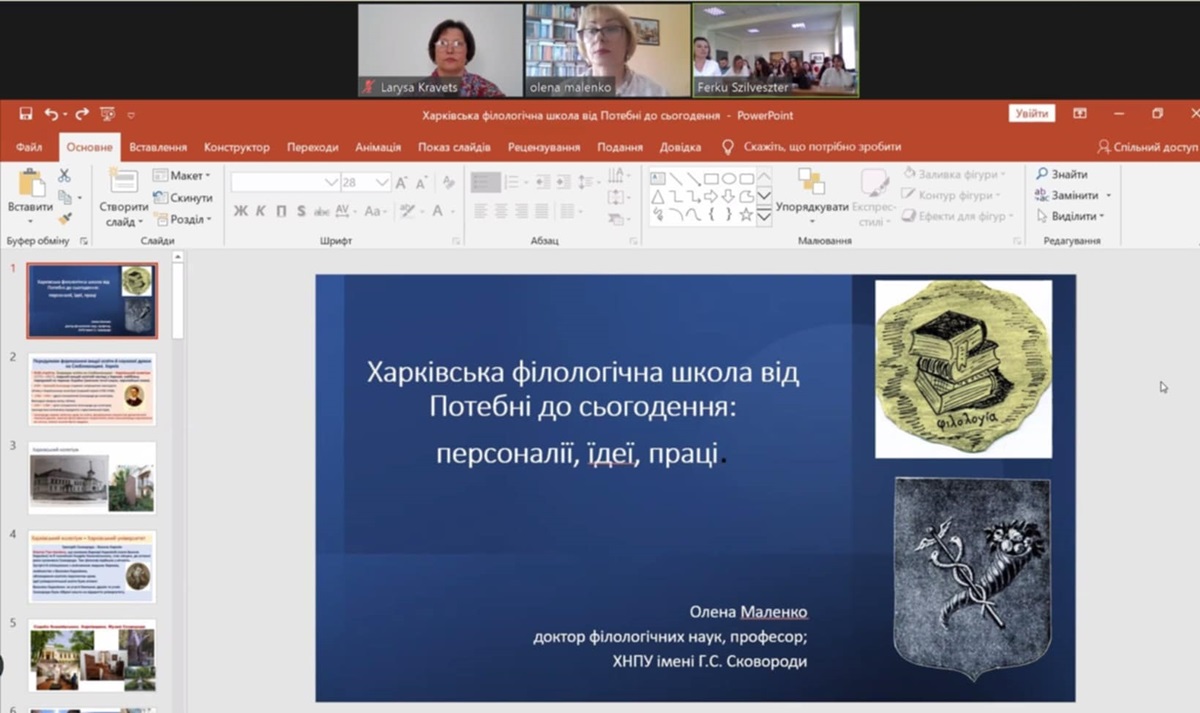The image size is (1200, 713).
Task: Click the increase font size icon
Action: point(402,183)
